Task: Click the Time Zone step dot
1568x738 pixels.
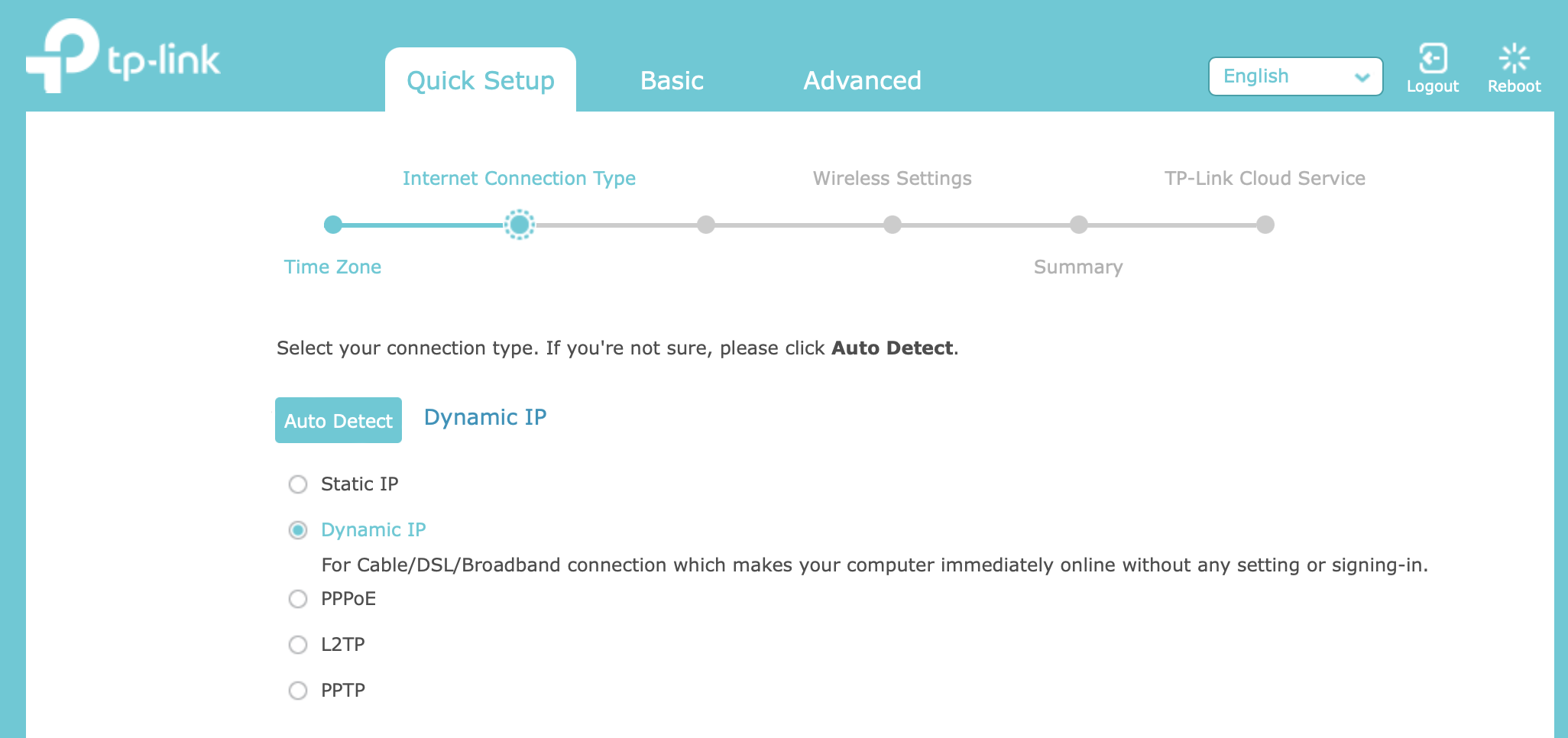Action: (333, 225)
